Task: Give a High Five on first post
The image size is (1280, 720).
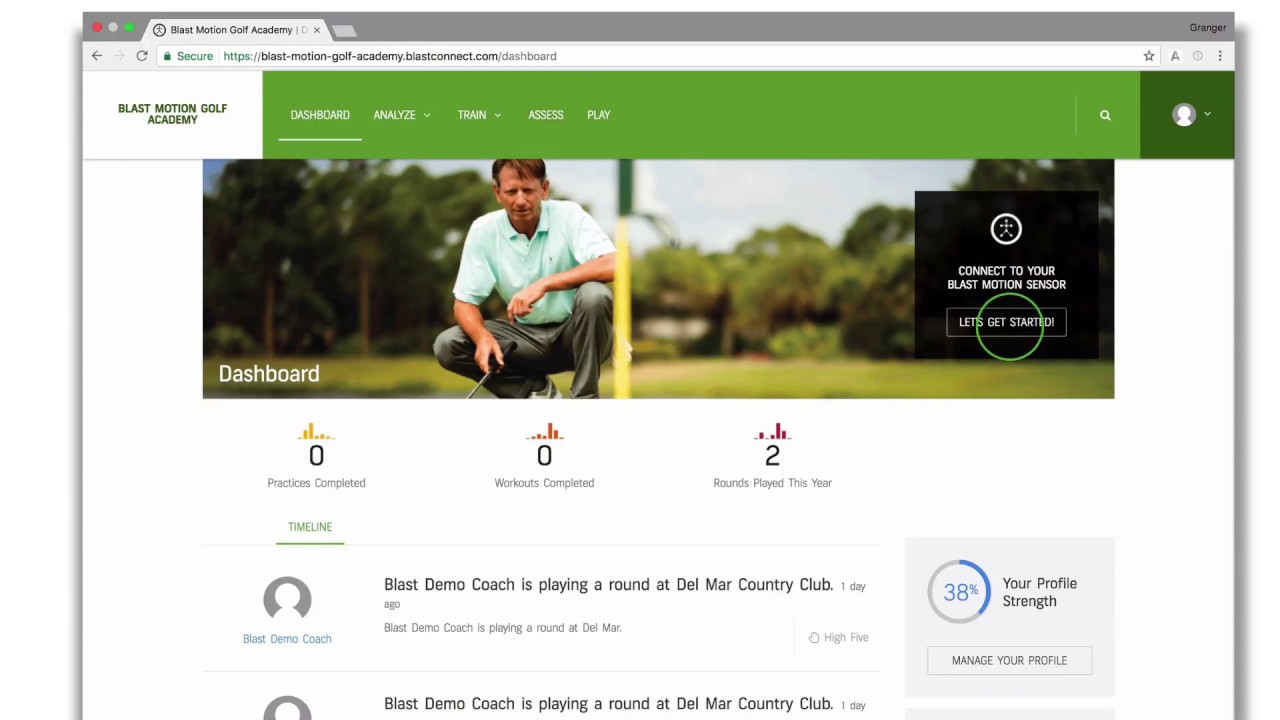Action: (x=838, y=637)
